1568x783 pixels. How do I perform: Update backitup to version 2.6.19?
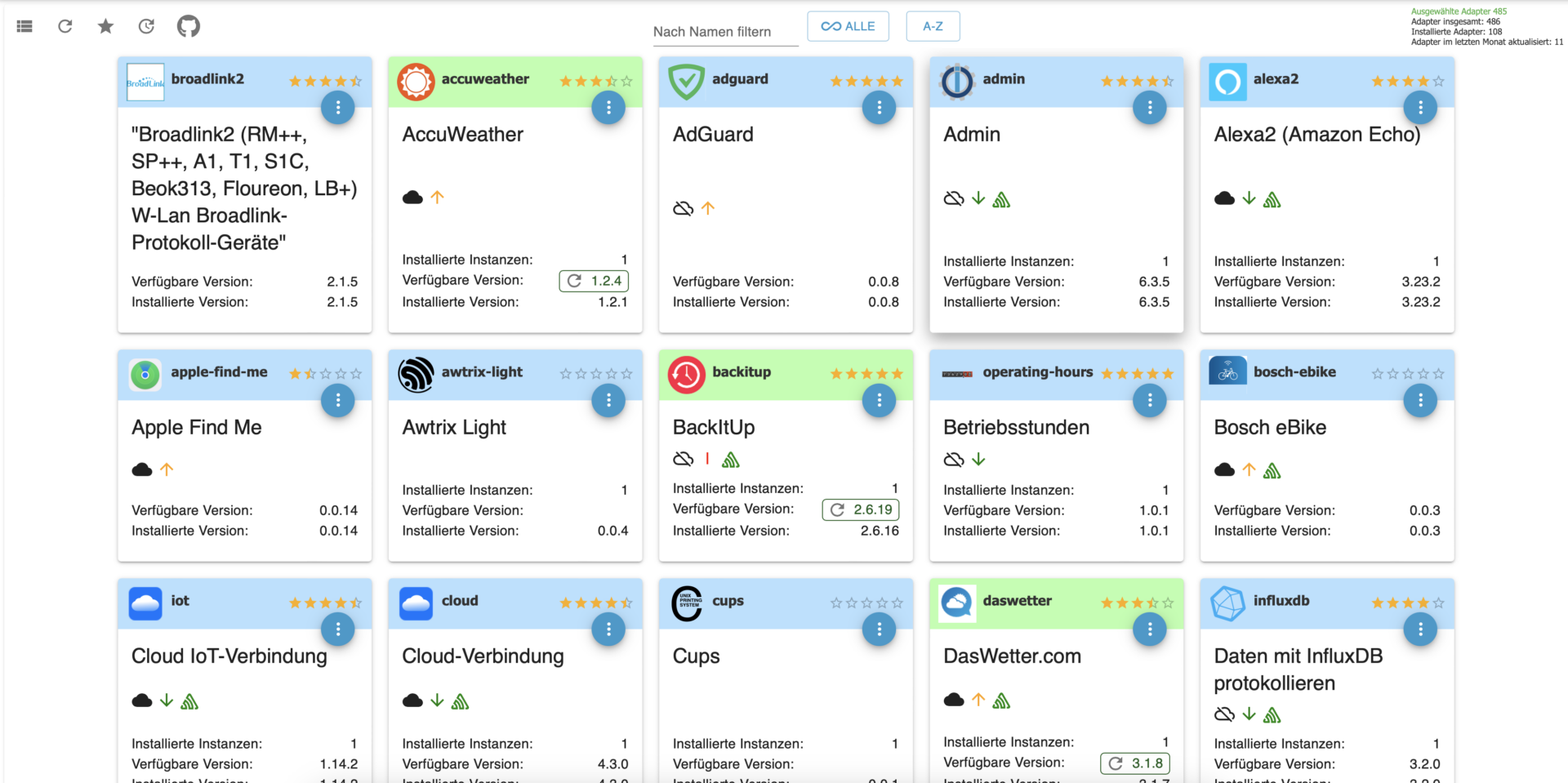coord(861,509)
